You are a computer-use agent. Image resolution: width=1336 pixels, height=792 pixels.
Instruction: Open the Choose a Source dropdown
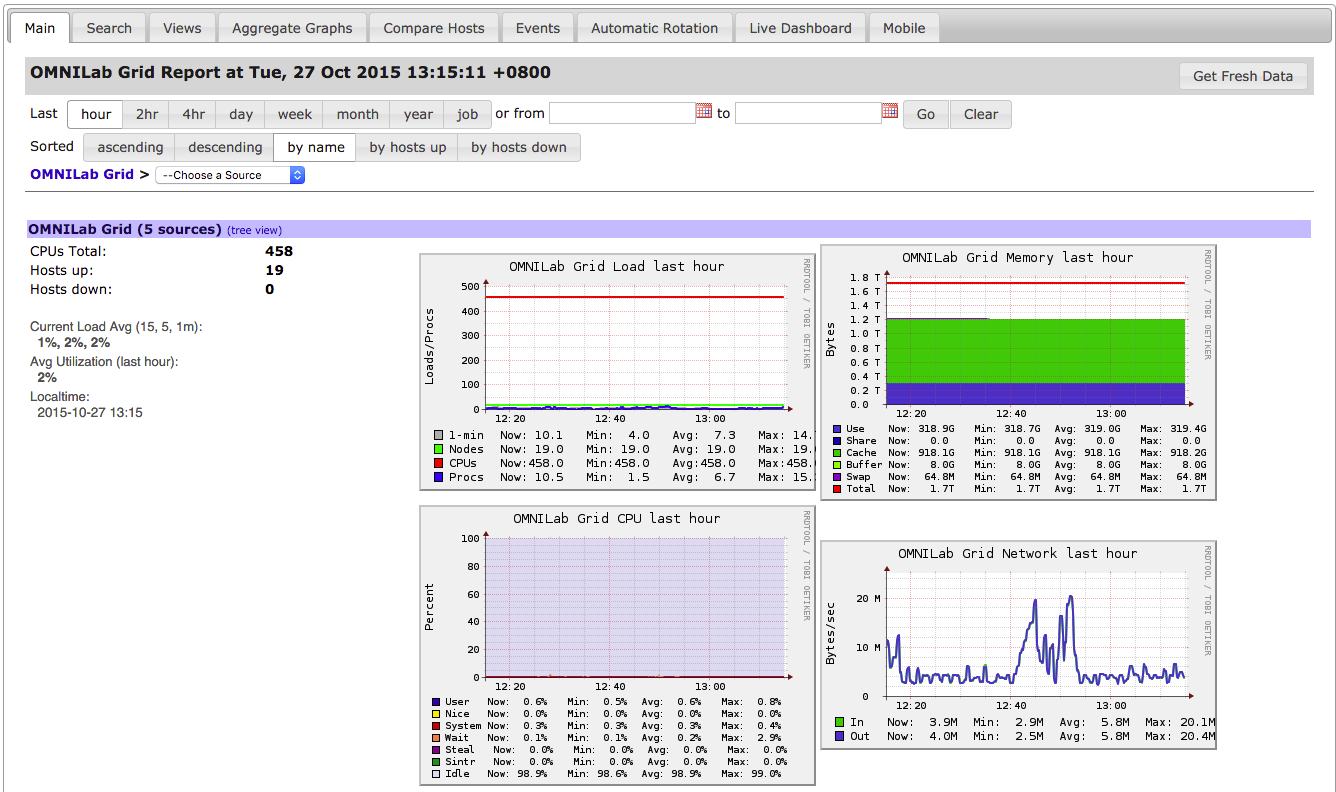pos(230,175)
